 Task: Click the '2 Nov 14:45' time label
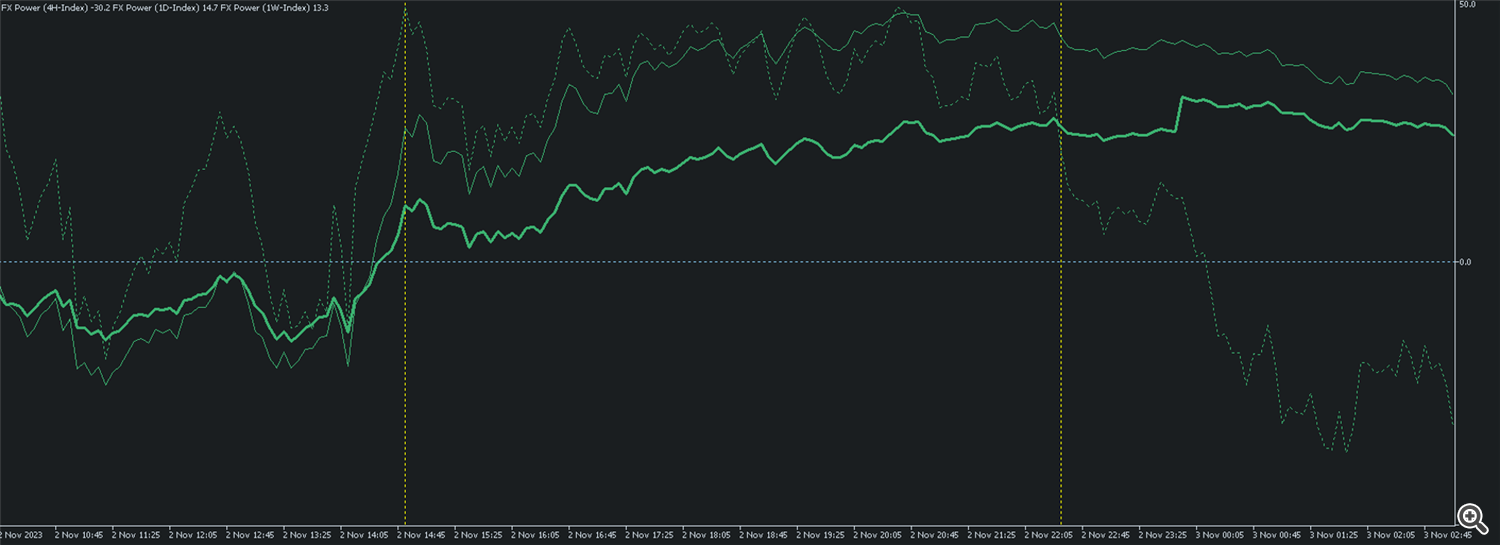click(x=422, y=535)
